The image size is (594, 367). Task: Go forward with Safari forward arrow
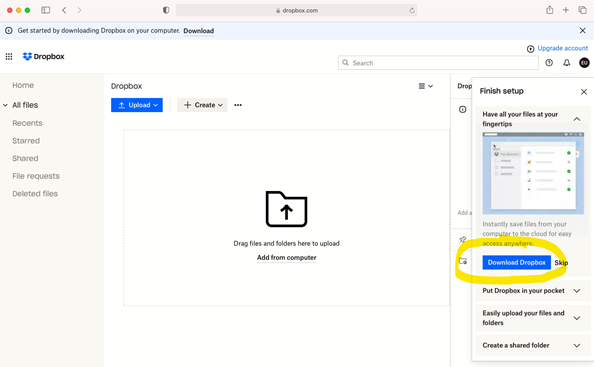[x=79, y=10]
